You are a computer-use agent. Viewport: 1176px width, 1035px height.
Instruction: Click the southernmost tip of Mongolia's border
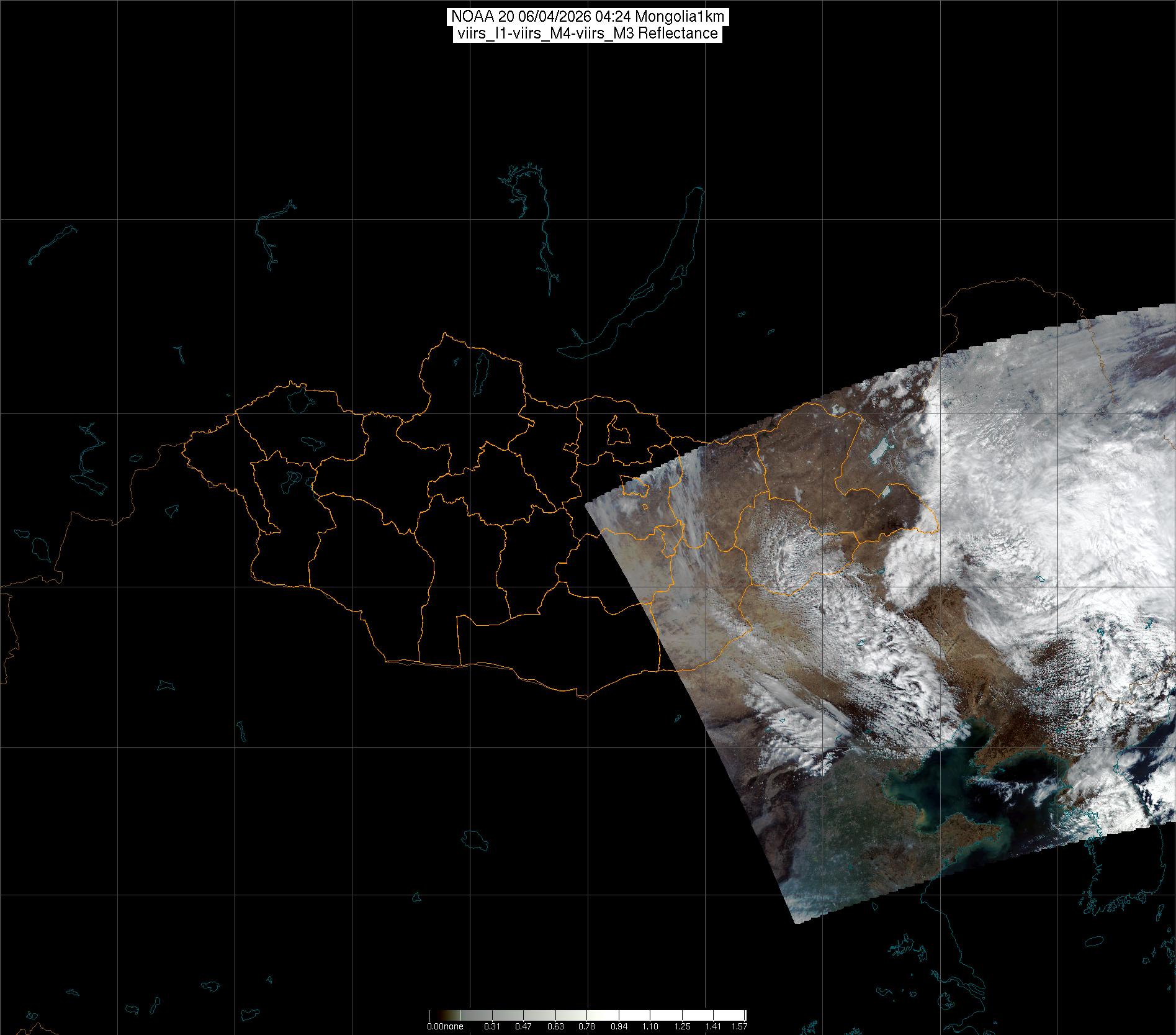click(x=583, y=697)
